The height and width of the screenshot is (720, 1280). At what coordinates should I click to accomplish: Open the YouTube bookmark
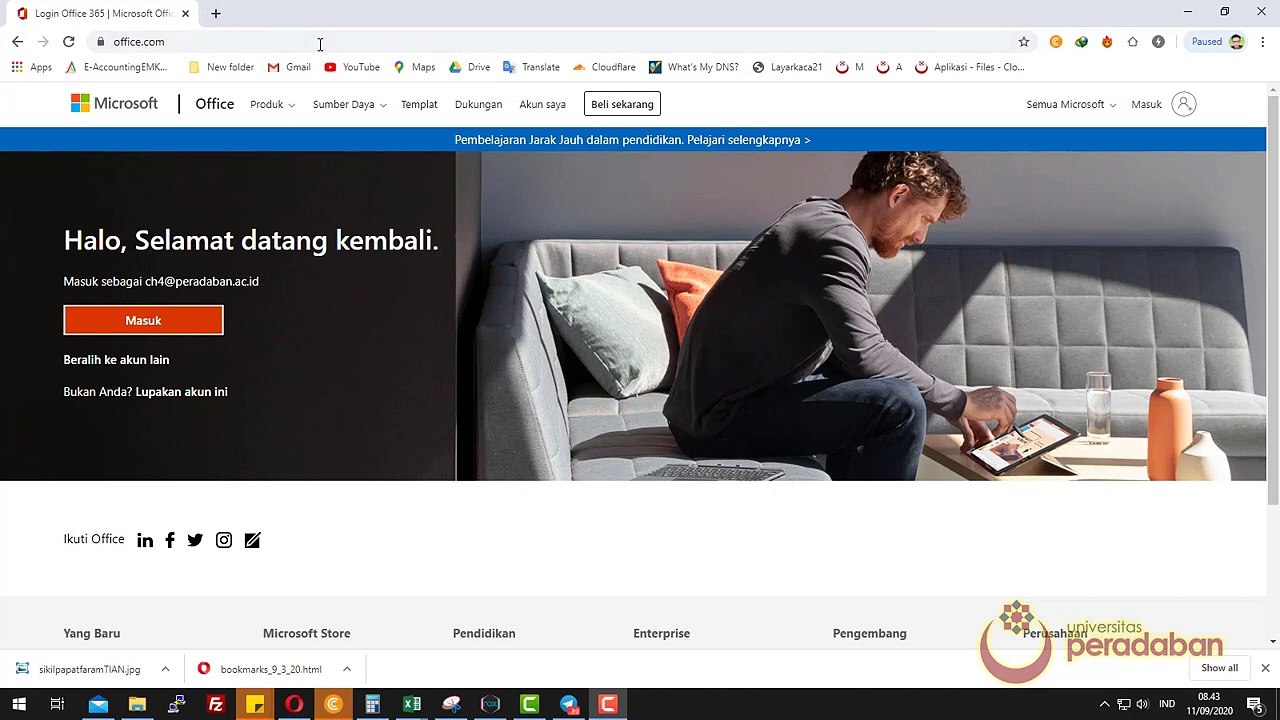tap(352, 67)
